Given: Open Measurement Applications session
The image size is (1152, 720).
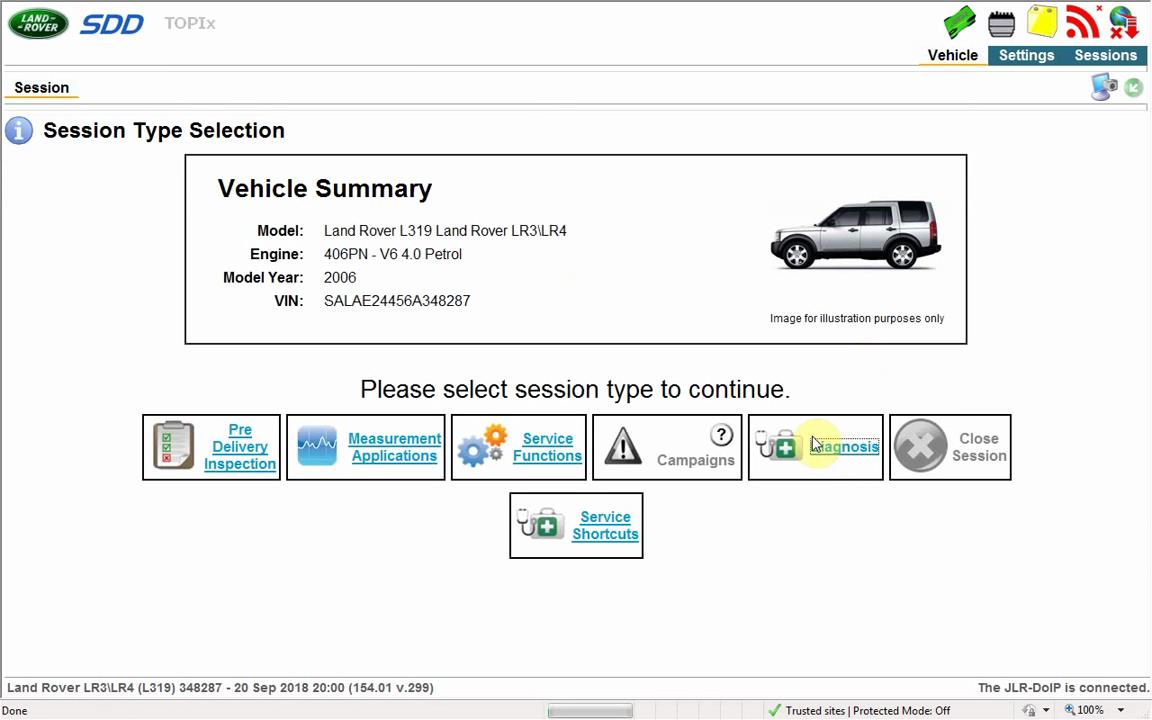Looking at the screenshot, I should click(x=366, y=447).
